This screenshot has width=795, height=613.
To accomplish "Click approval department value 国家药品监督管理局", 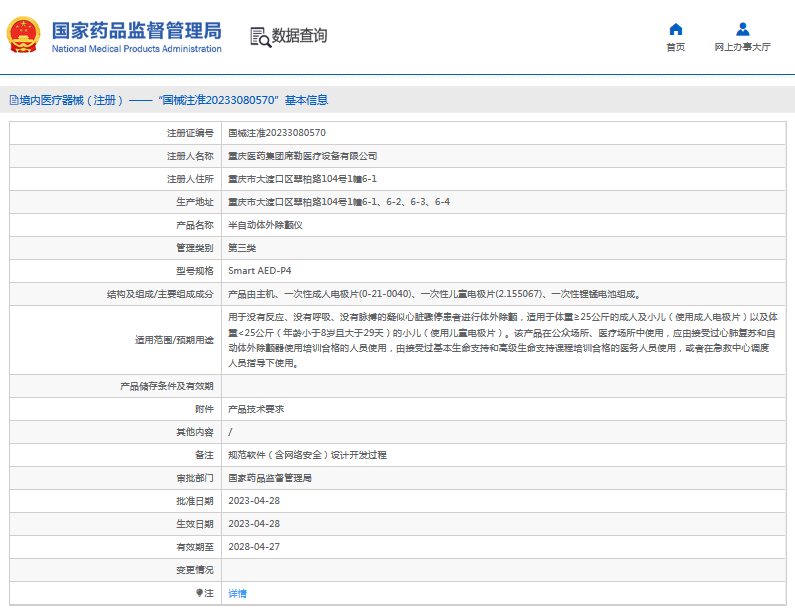I will coord(270,478).
